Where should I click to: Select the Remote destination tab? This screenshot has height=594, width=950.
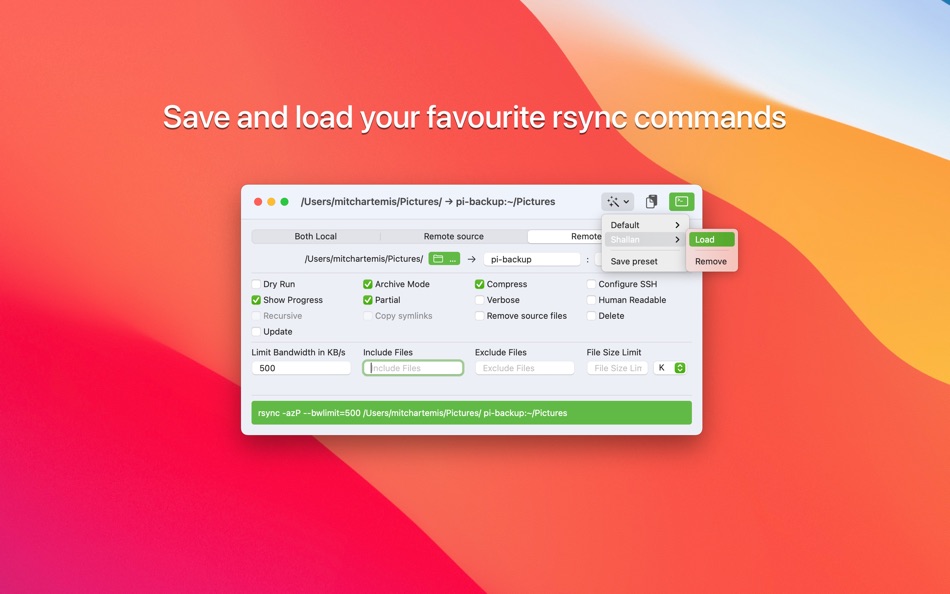[565, 236]
